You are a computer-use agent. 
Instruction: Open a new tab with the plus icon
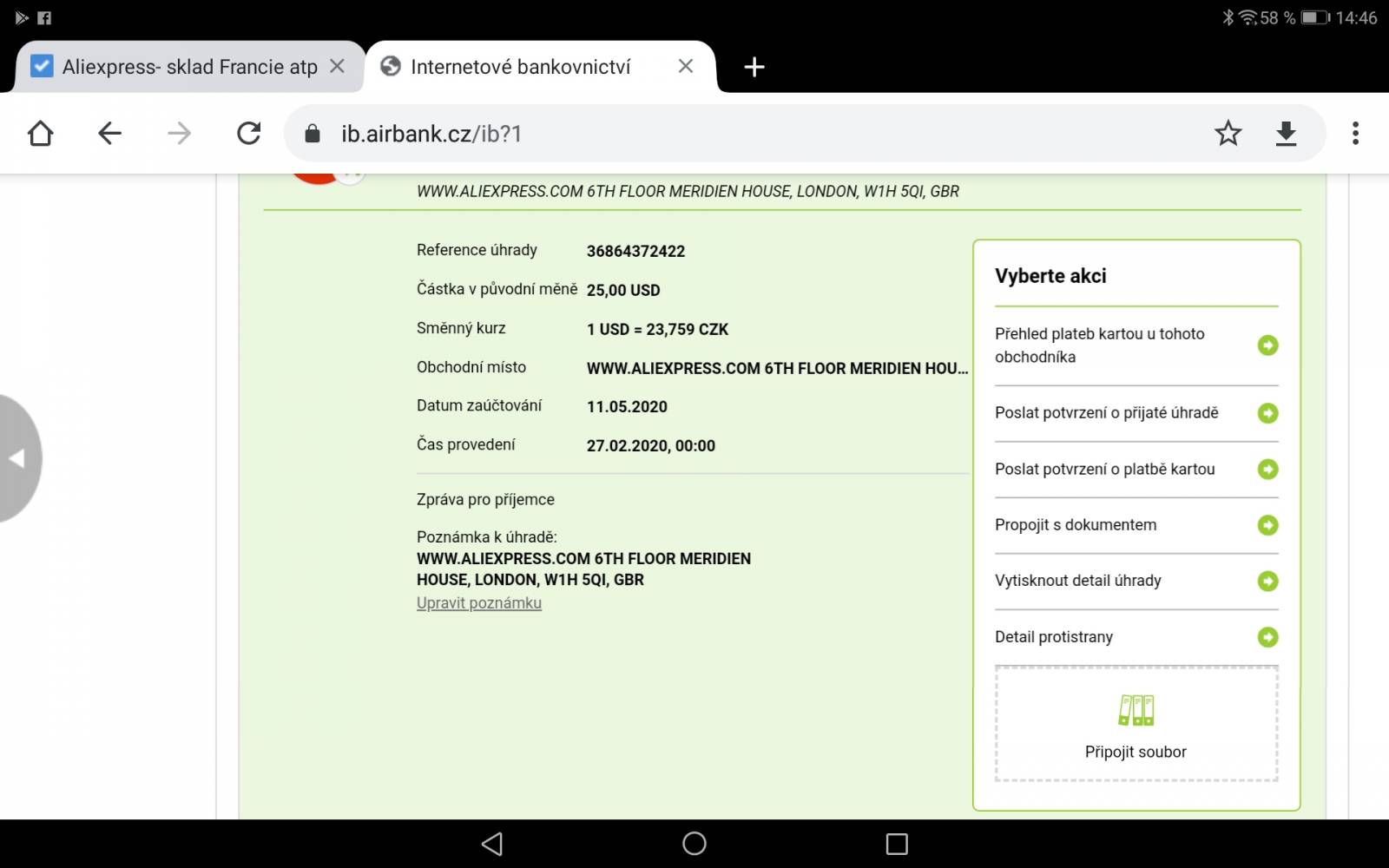[x=754, y=67]
